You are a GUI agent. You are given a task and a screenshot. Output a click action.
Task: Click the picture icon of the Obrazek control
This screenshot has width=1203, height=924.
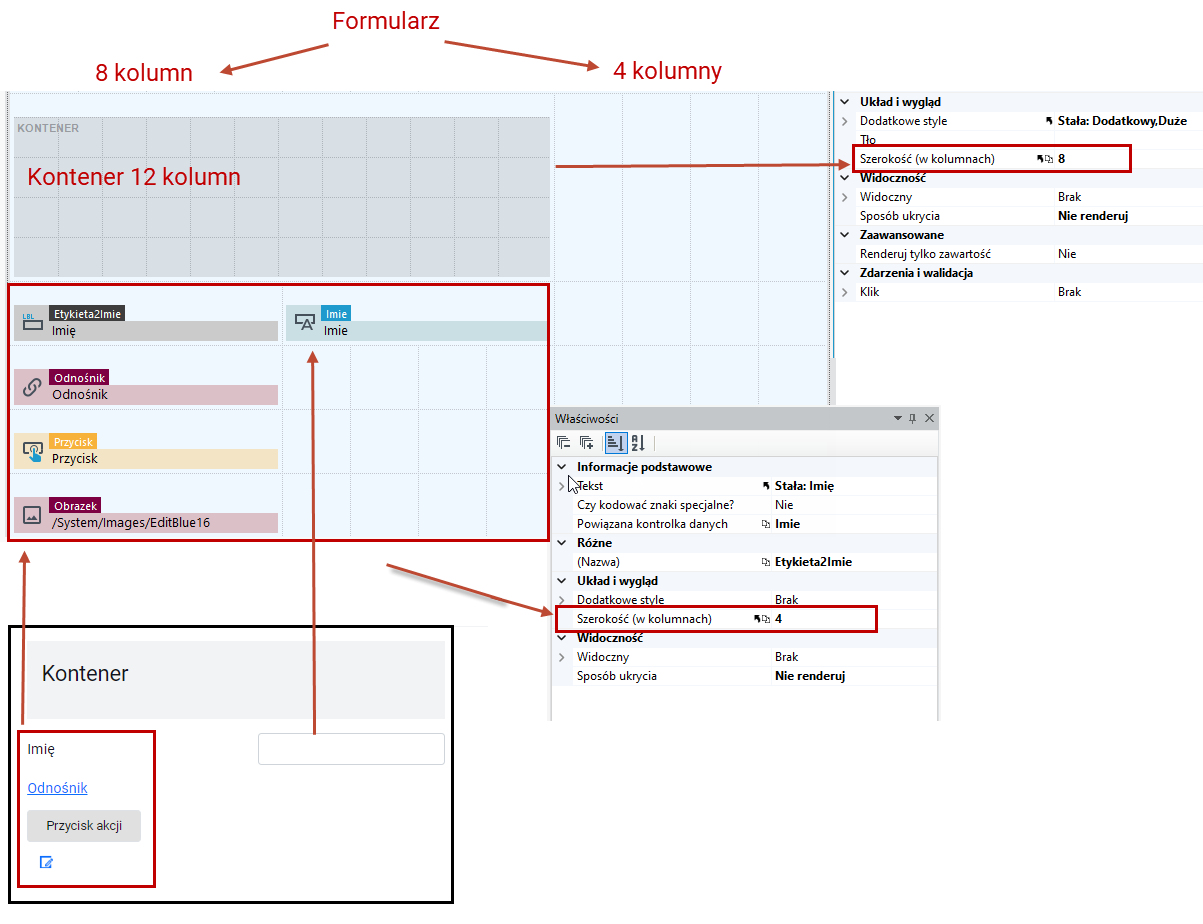point(32,514)
